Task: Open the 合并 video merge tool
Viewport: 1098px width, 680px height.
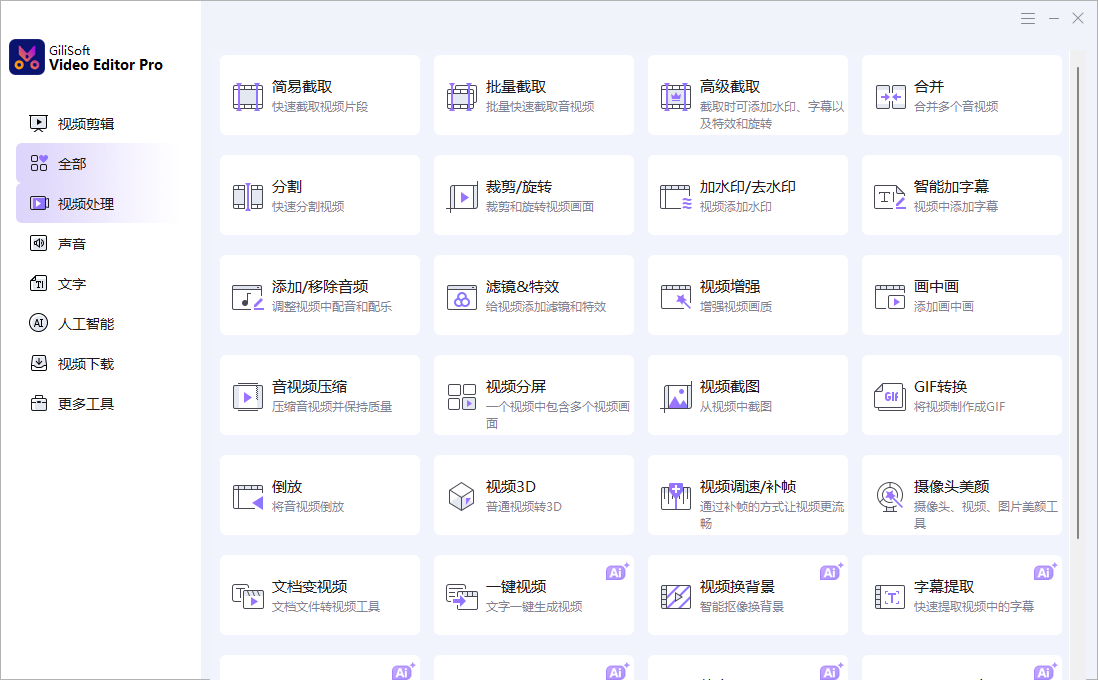Action: [x=961, y=94]
